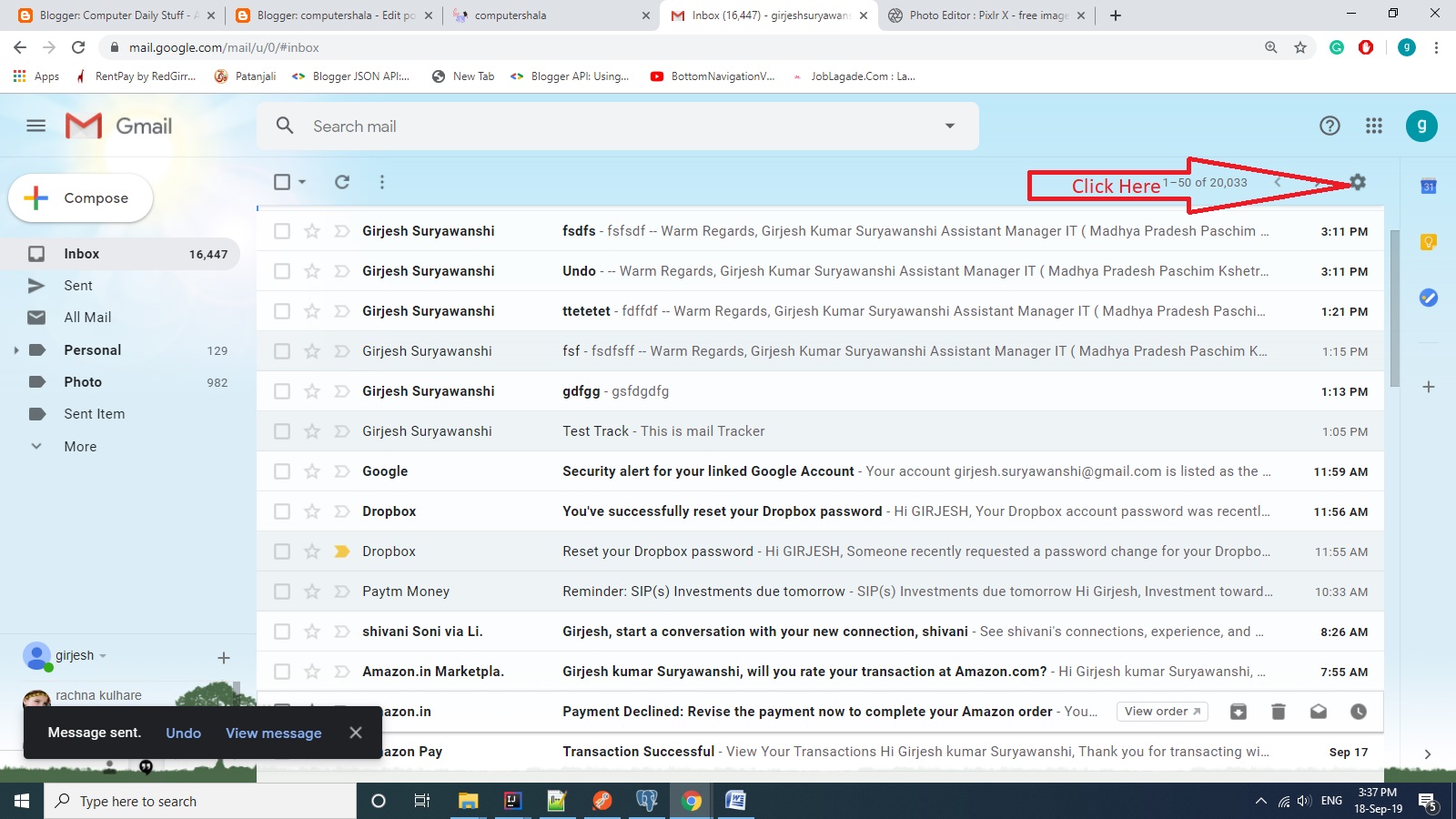Image resolution: width=1456 pixels, height=819 pixels.
Task: Open Inbox folder in sidebar
Action: (x=120, y=254)
